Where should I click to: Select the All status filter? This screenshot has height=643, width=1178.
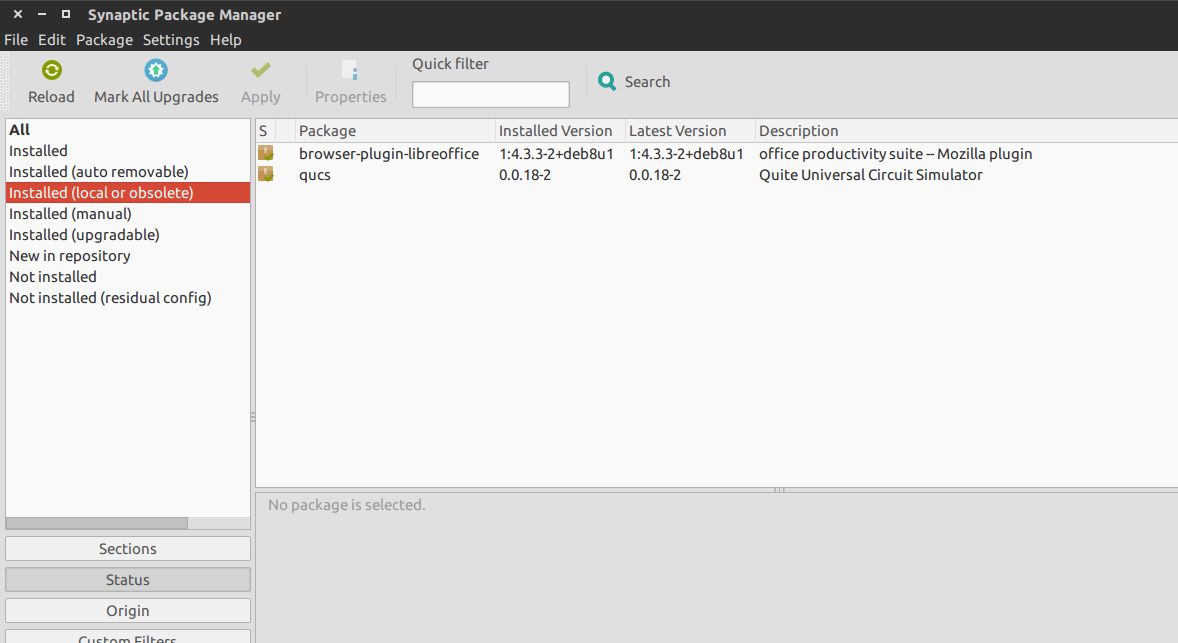tap(128, 130)
